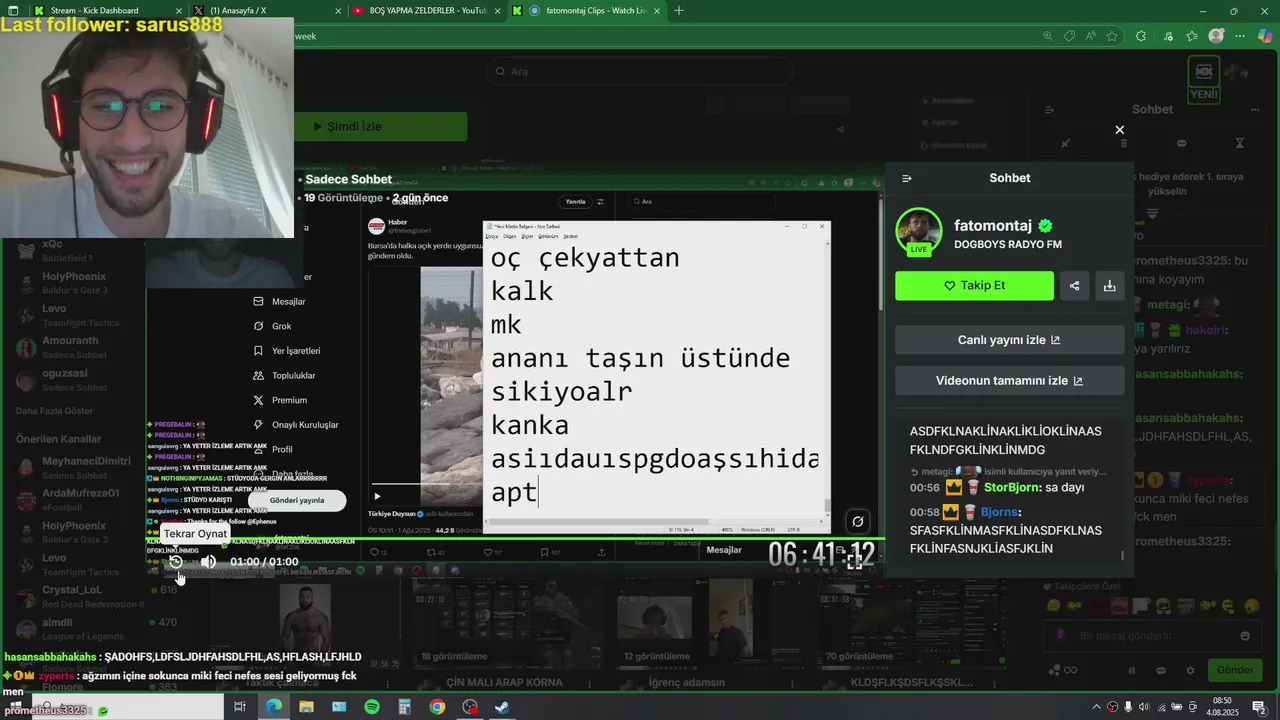
Task: Open Task View on taskbar
Action: (240, 707)
